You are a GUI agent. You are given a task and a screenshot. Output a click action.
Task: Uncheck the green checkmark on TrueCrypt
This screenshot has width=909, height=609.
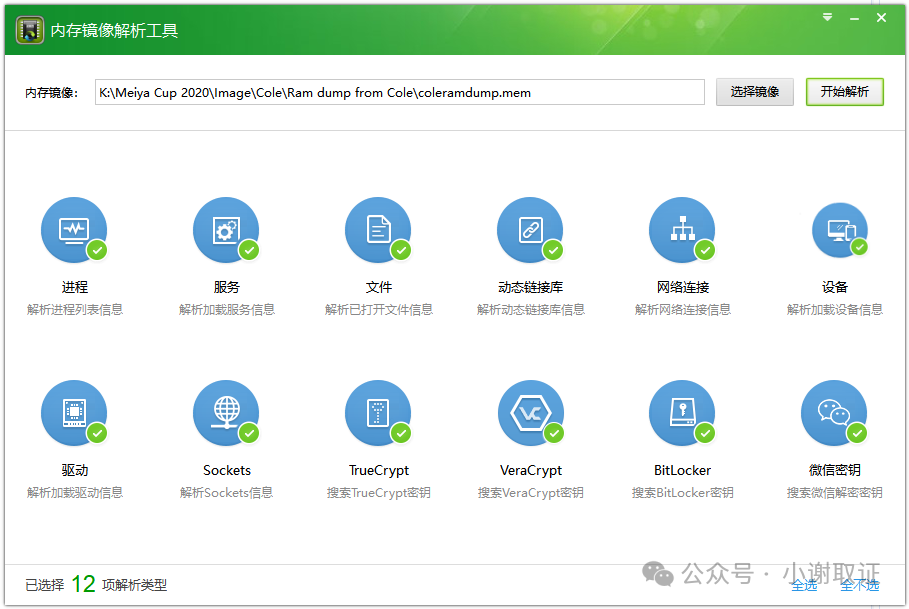click(x=401, y=433)
